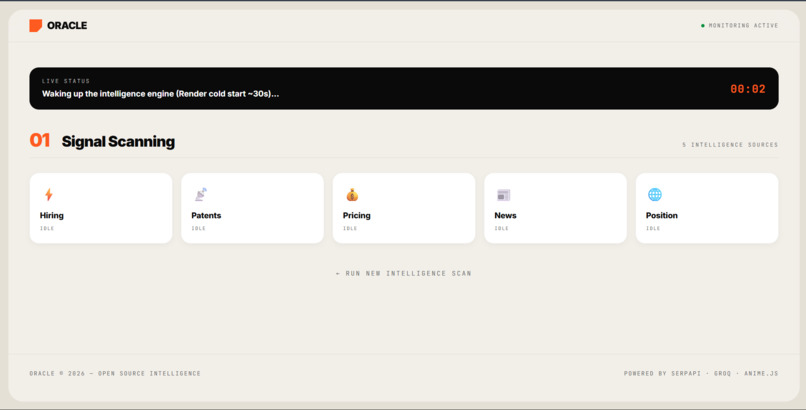Click the IDLE status under News
Image resolution: width=806 pixels, height=410 pixels.
(501, 229)
